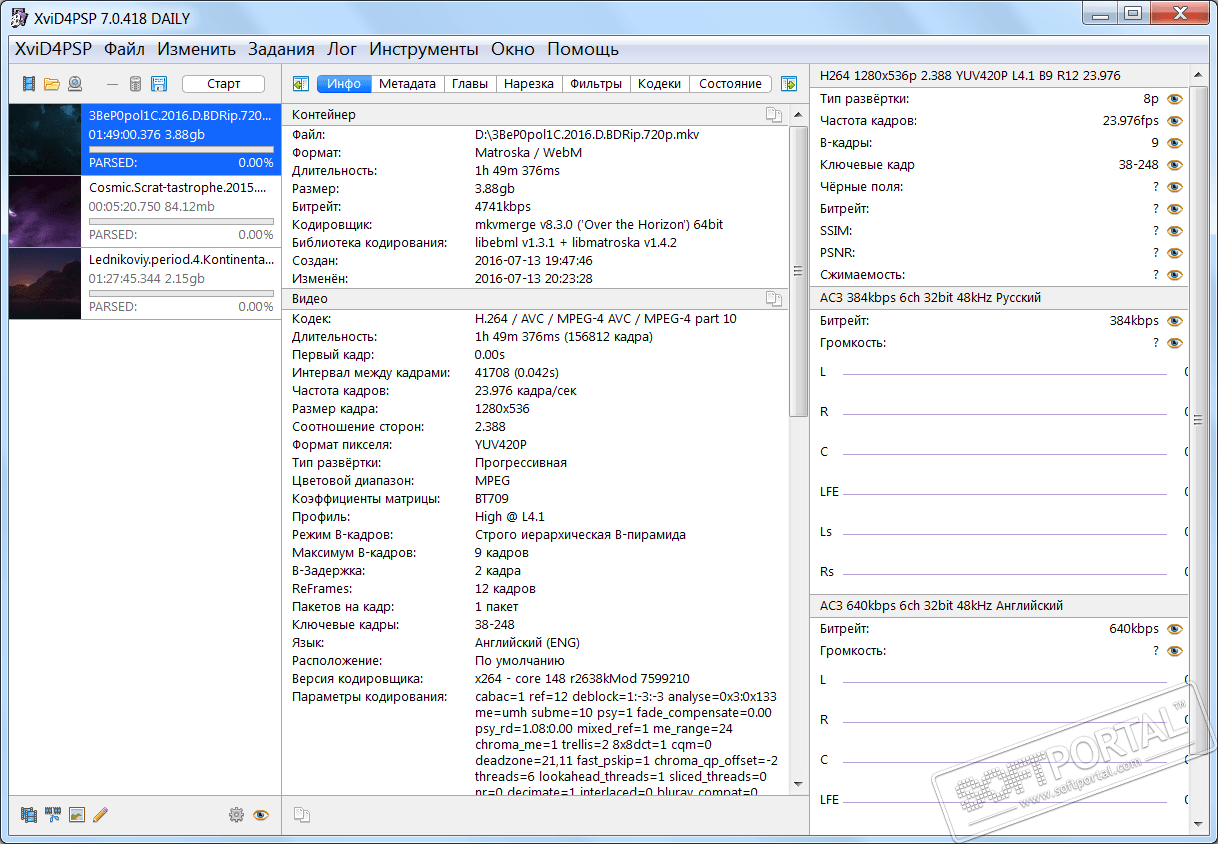Select the 3BeP0pol1C.2016.D.BDRip.720 task
This screenshot has height=844, width=1218.
tap(145, 139)
